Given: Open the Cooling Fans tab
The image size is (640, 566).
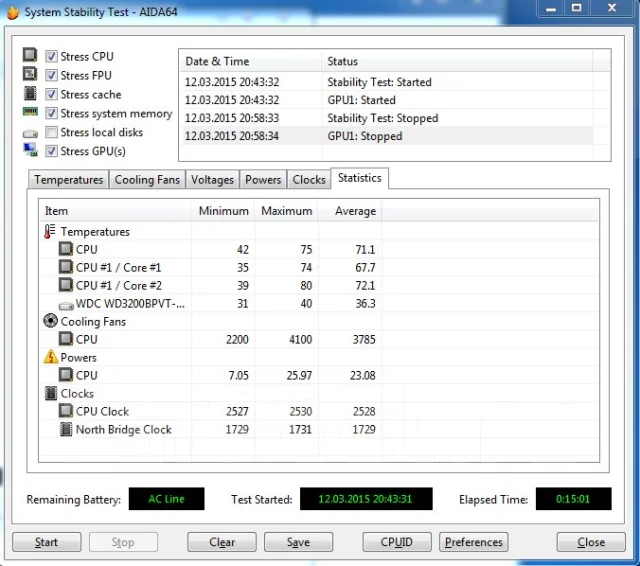Looking at the screenshot, I should click(147, 180).
